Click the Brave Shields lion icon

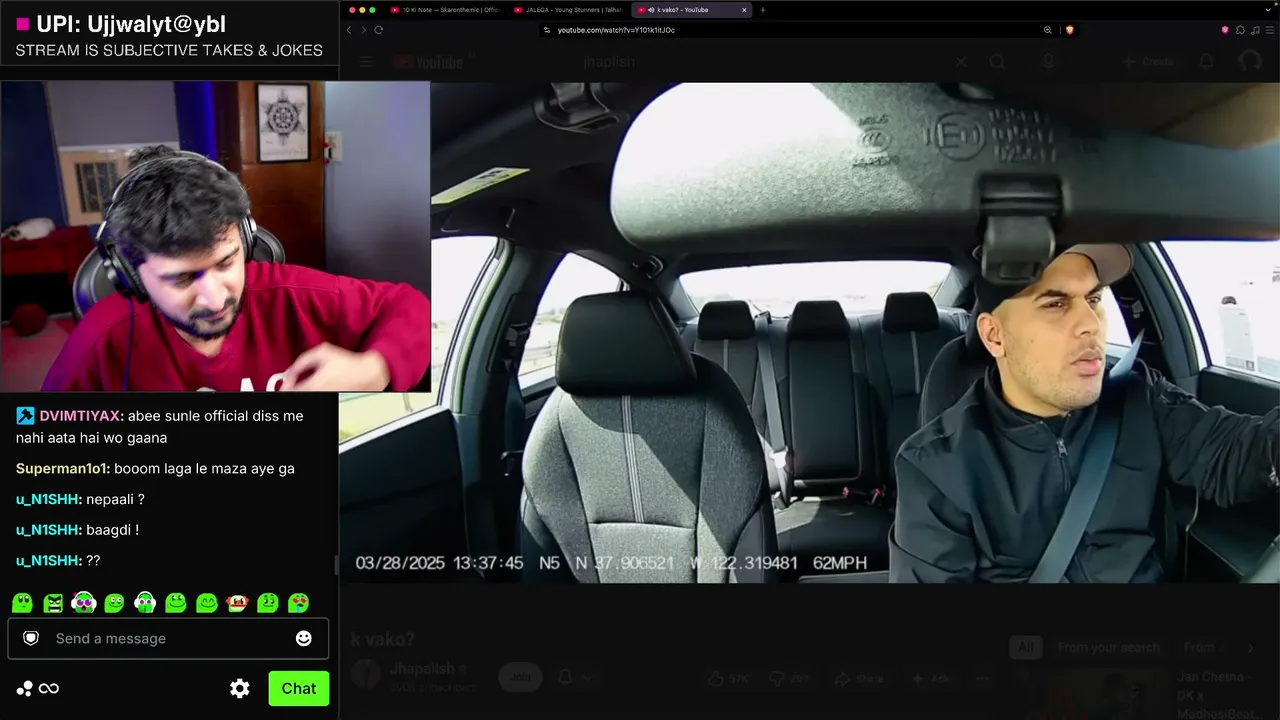pos(1069,30)
